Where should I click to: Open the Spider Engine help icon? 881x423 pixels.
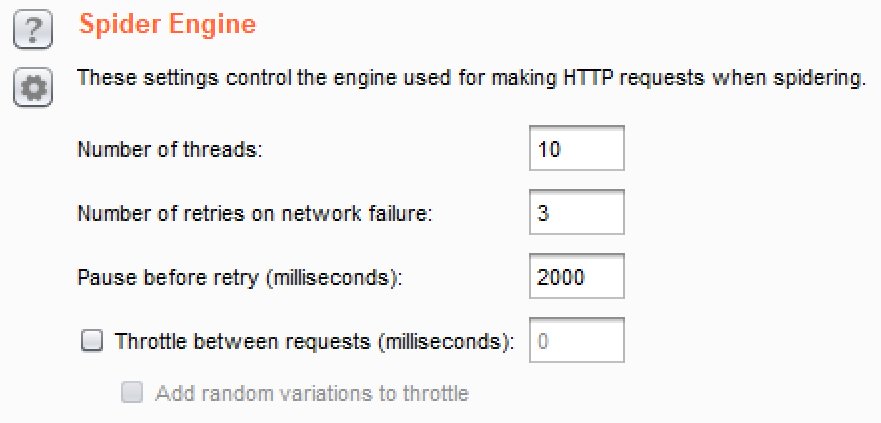(x=32, y=33)
